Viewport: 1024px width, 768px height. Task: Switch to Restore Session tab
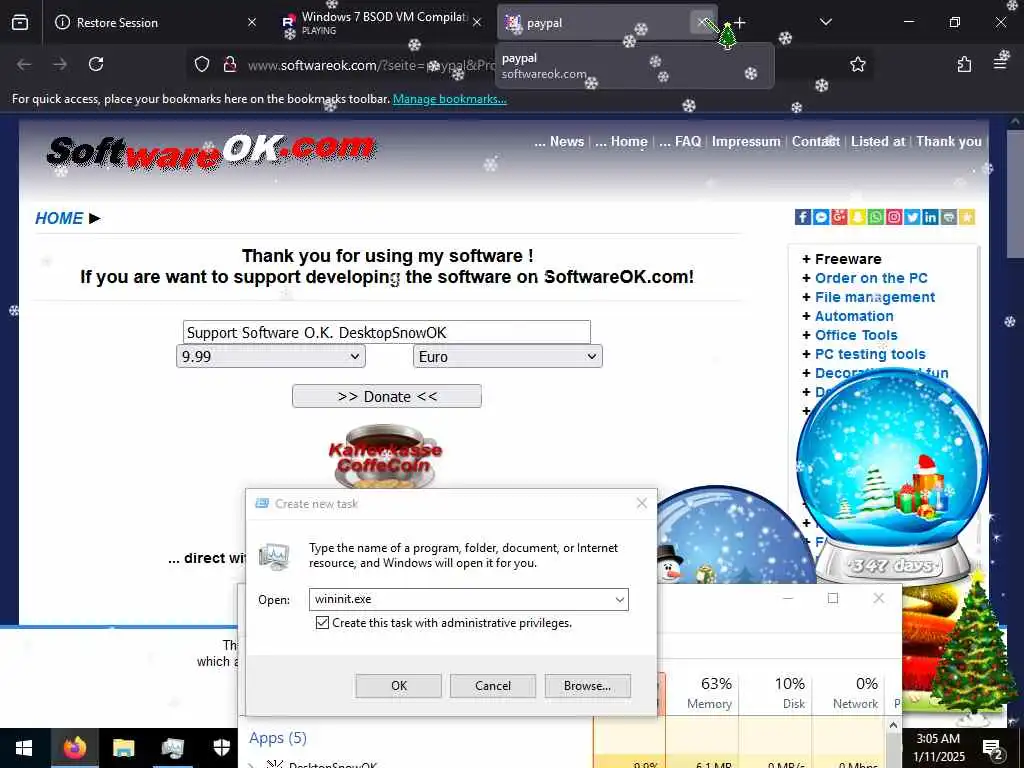coord(153,22)
